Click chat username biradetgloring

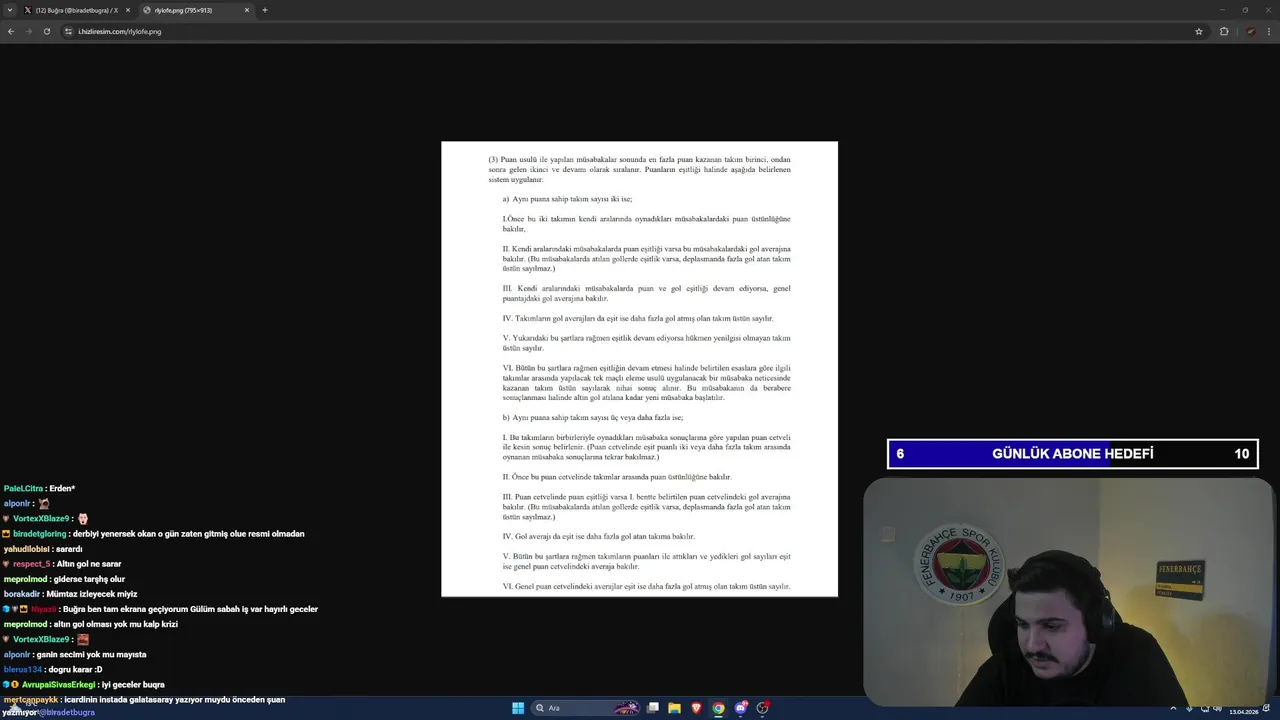tap(40, 534)
